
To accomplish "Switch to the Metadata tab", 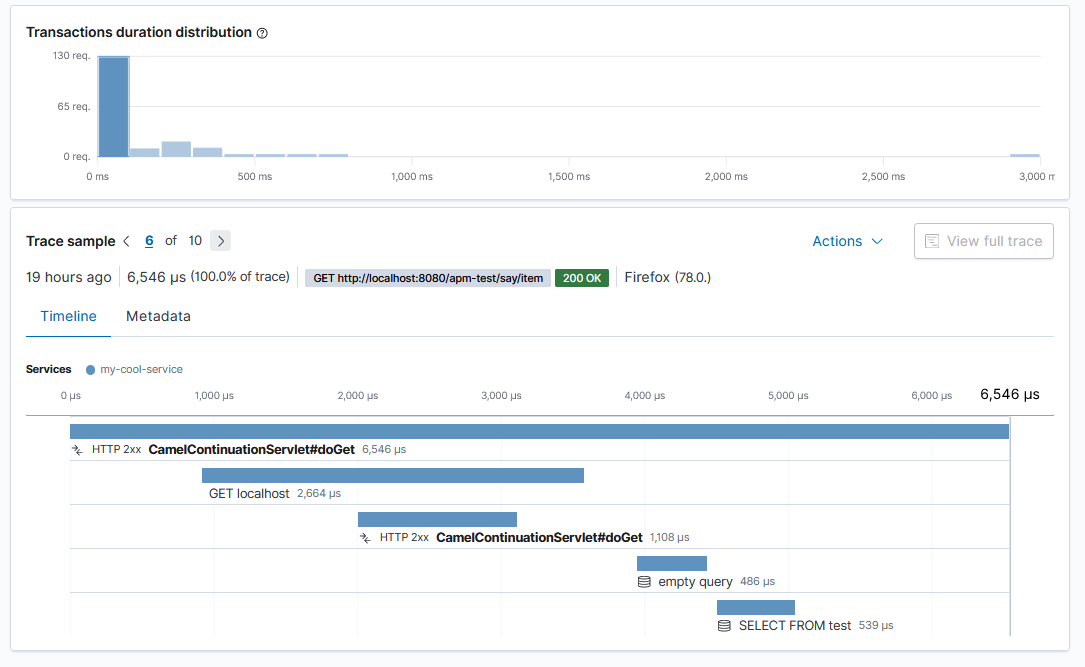I will [x=158, y=316].
